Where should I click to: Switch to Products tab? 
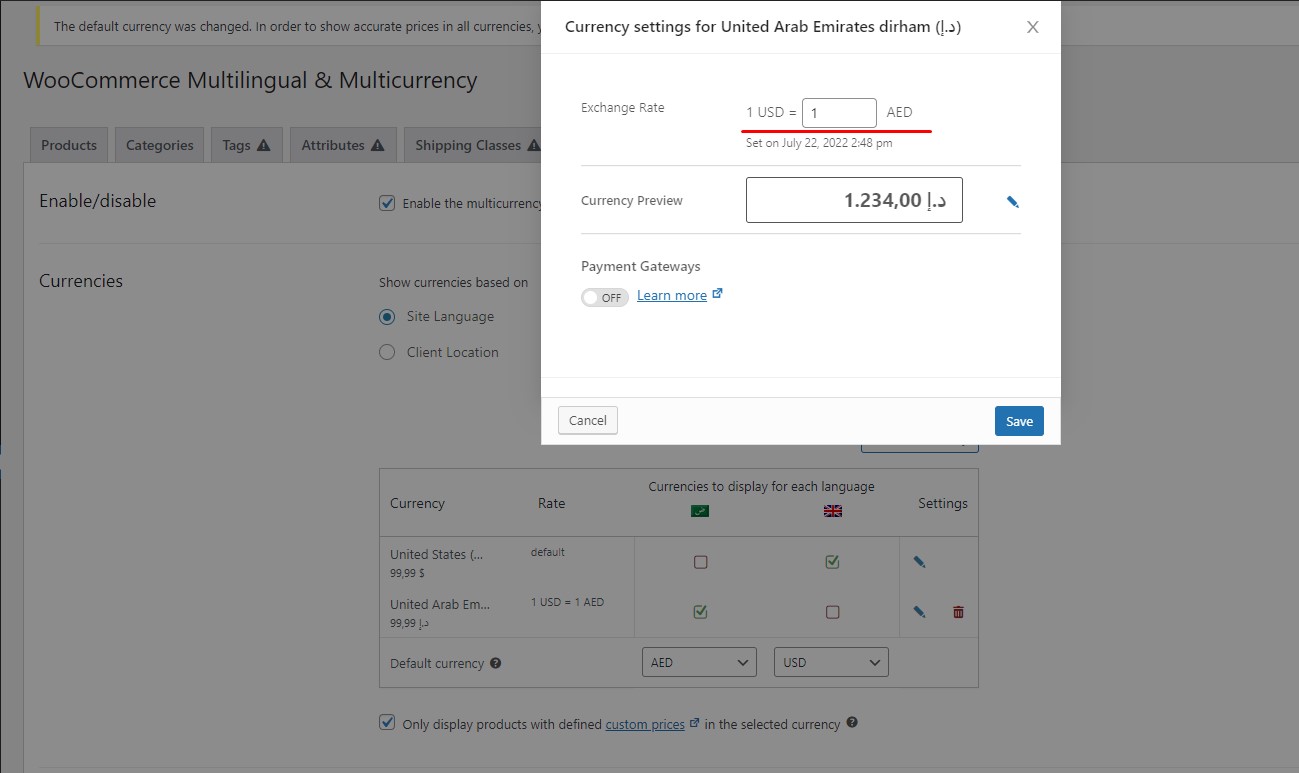[69, 145]
